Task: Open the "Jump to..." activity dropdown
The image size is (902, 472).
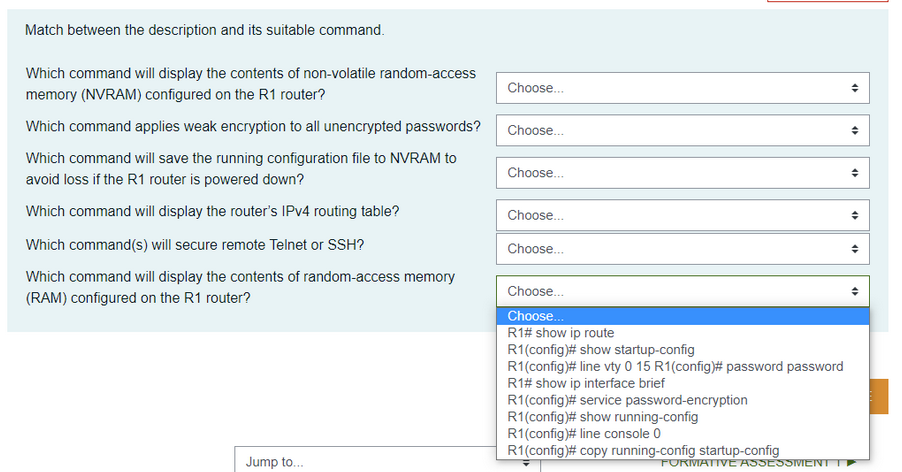Action: (x=385, y=461)
